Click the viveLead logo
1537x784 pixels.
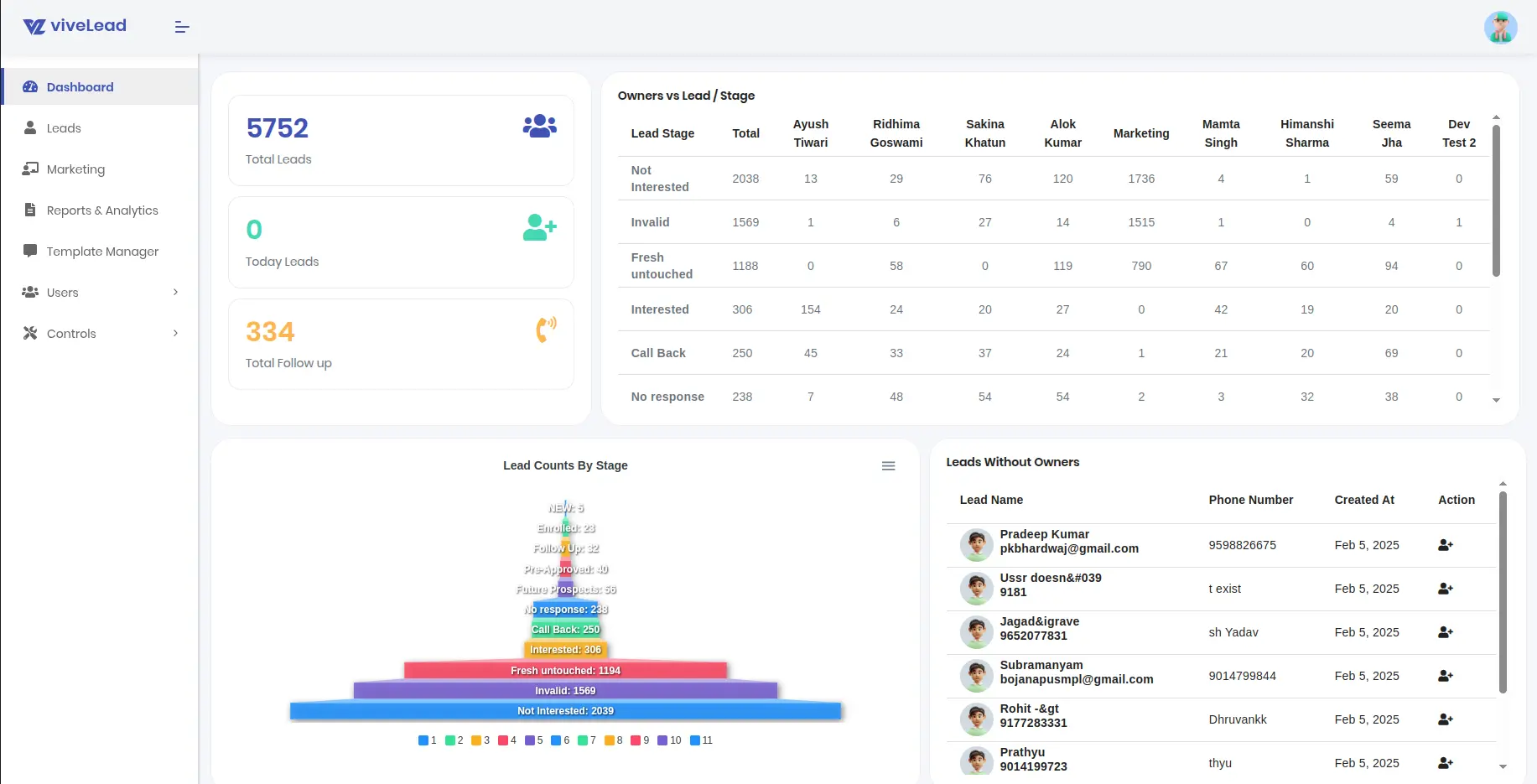(74, 25)
